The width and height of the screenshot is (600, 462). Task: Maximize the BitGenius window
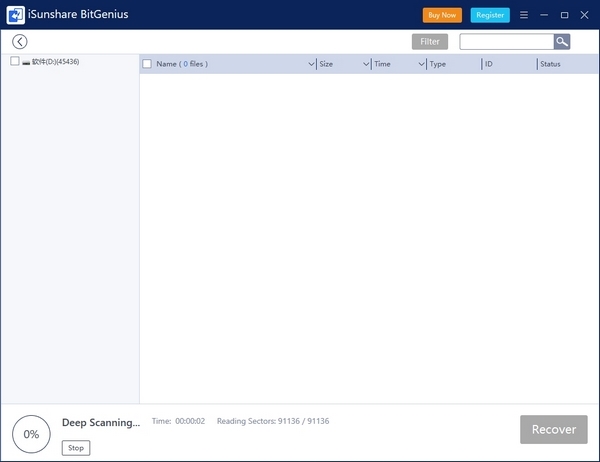pos(564,15)
